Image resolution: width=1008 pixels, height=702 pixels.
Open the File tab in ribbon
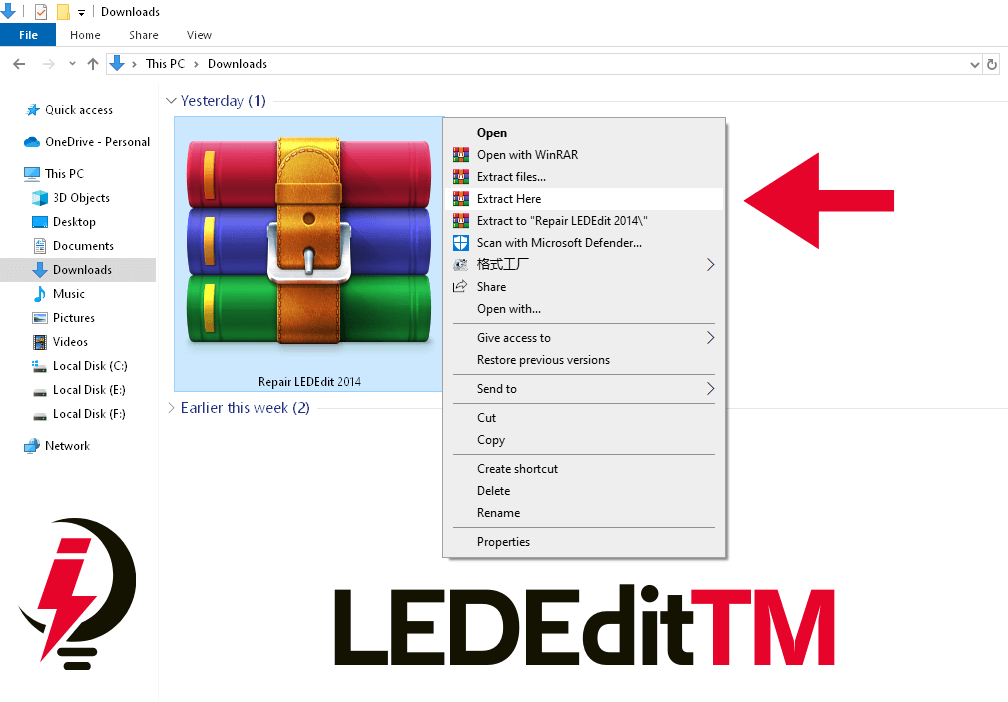tap(28, 35)
